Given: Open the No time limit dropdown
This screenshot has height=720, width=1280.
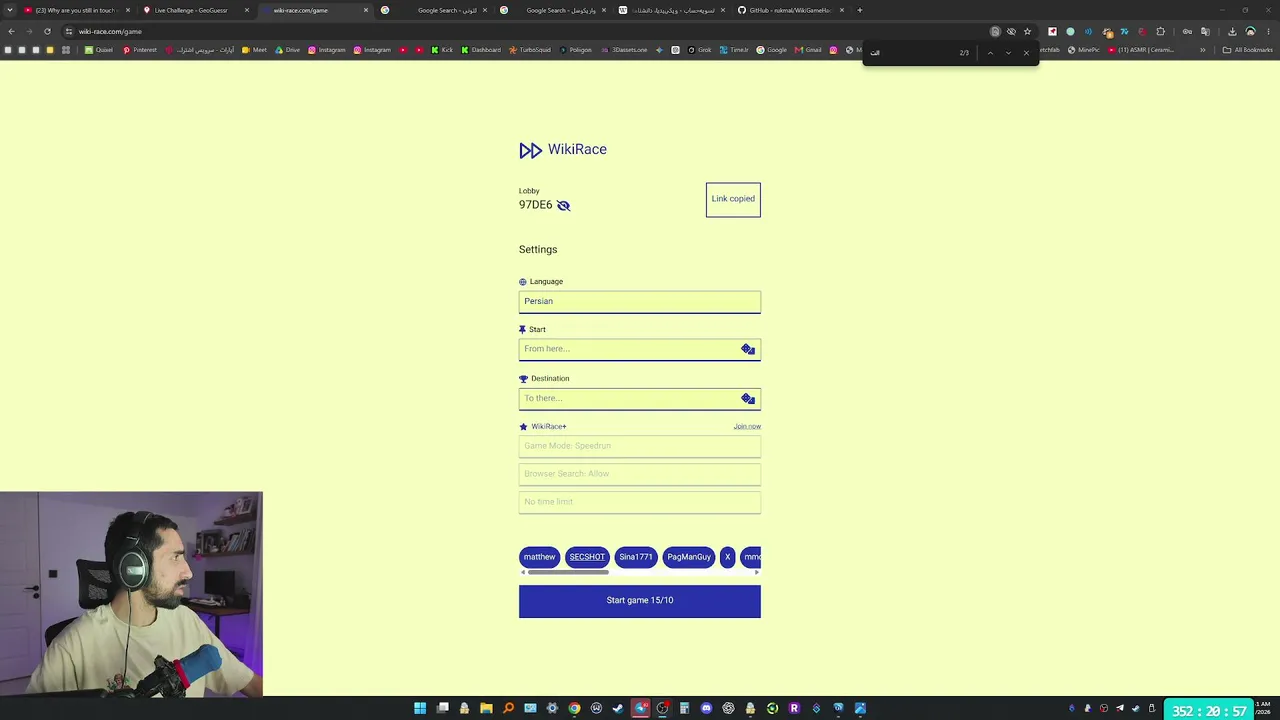Looking at the screenshot, I should pyautogui.click(x=640, y=502).
